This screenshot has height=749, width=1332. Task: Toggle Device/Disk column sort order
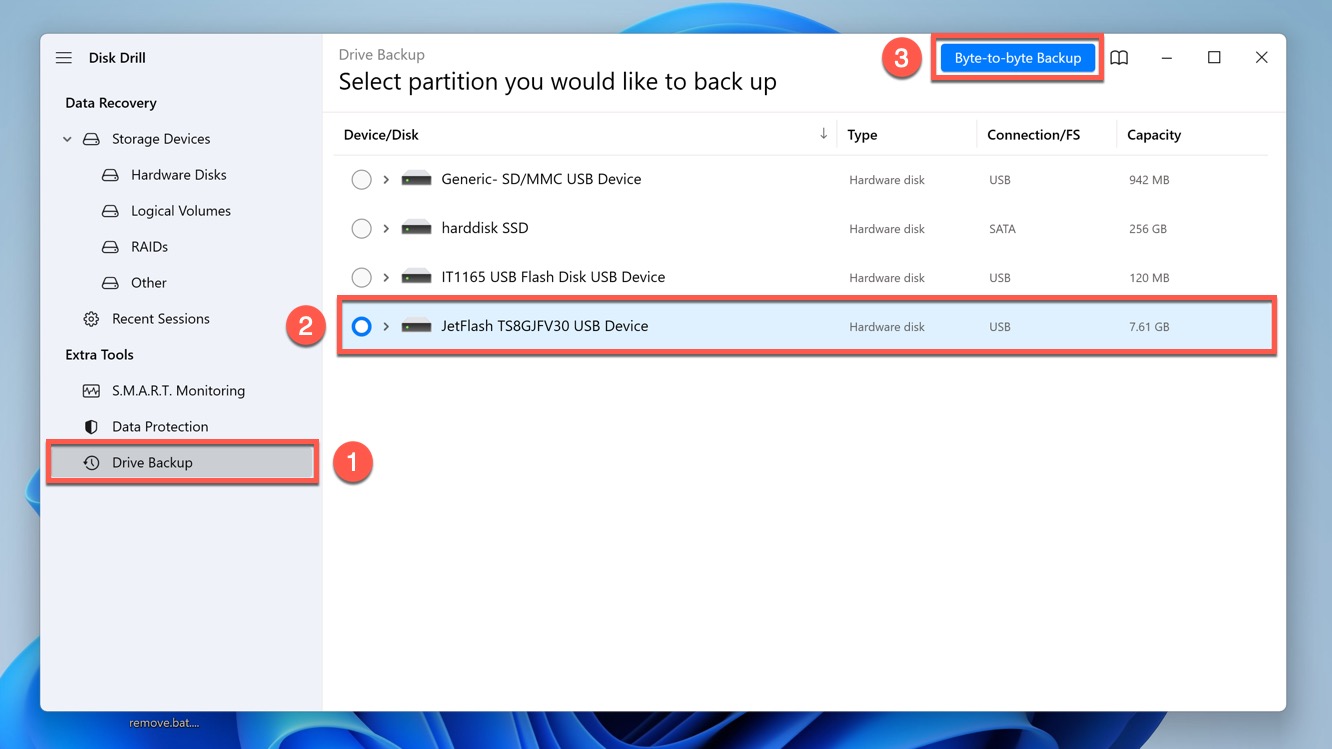coord(823,133)
